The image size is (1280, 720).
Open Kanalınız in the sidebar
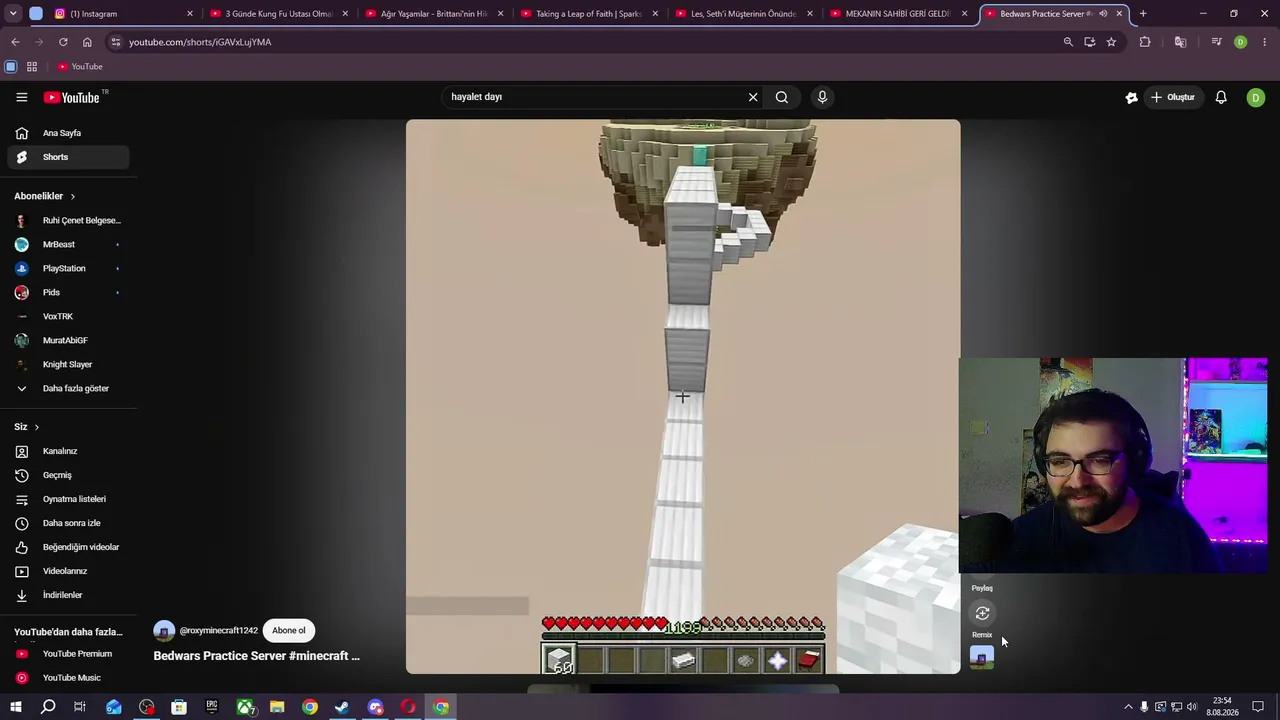click(69, 451)
